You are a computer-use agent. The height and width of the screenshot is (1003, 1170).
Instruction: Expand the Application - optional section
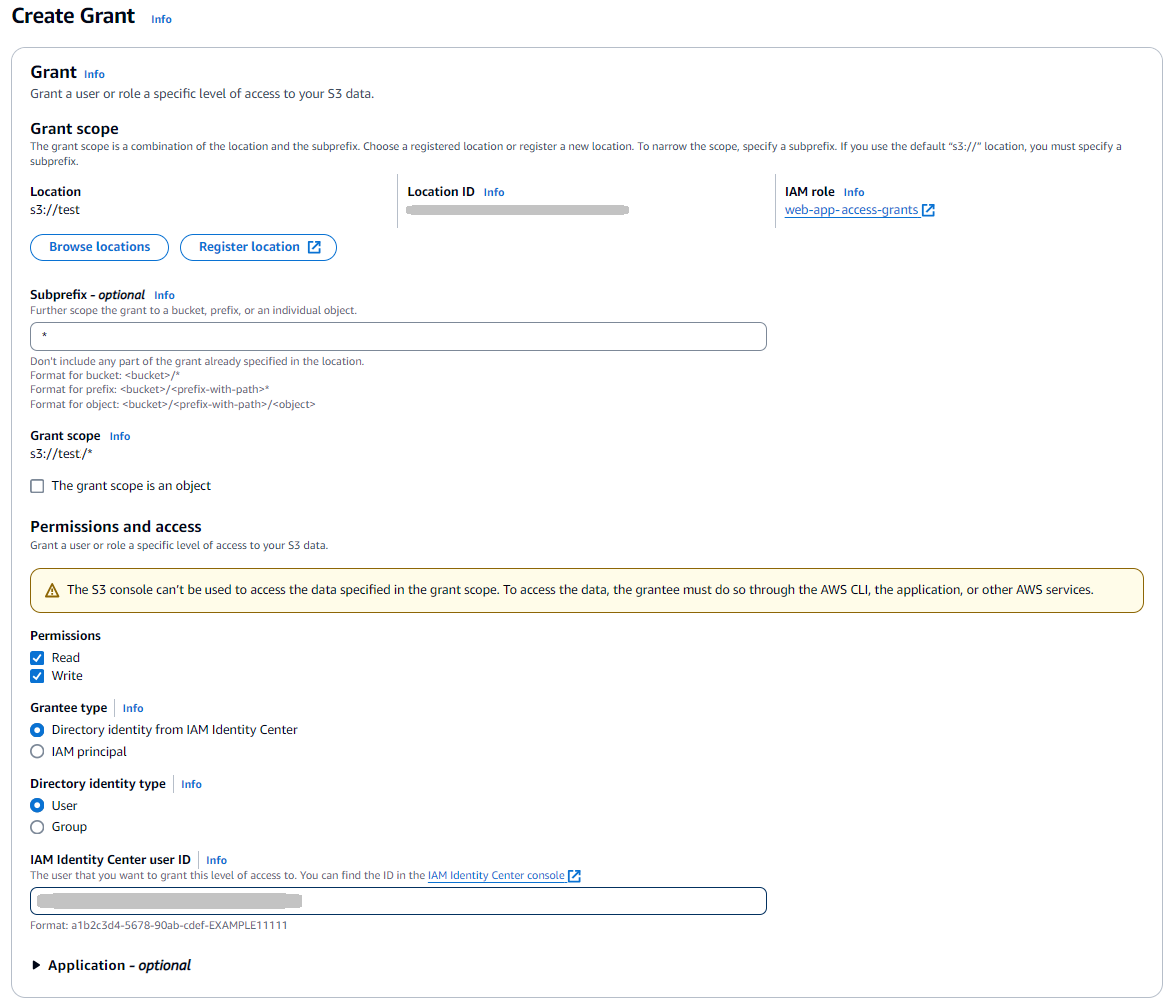click(37, 965)
